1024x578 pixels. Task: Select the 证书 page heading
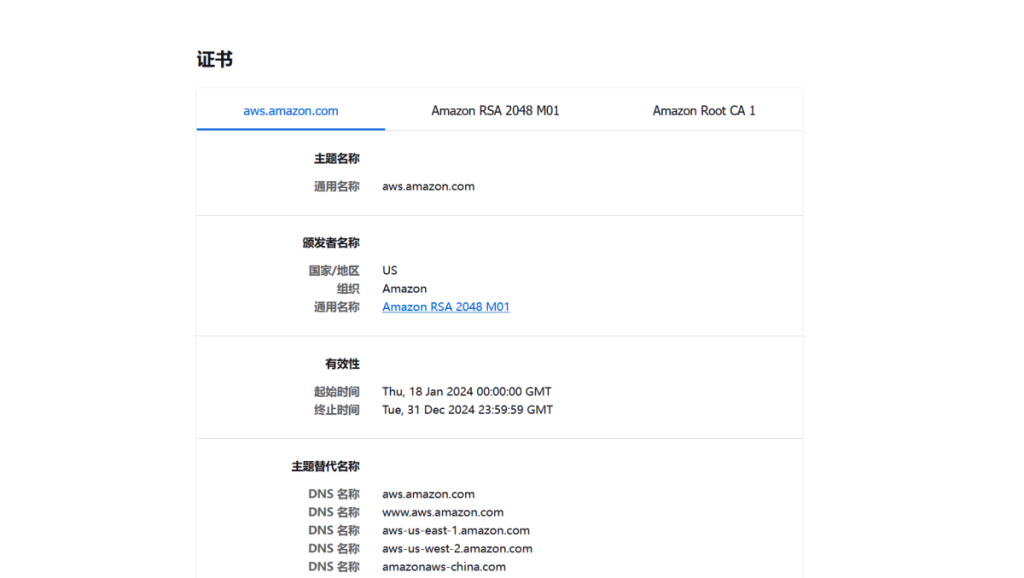[x=215, y=59]
